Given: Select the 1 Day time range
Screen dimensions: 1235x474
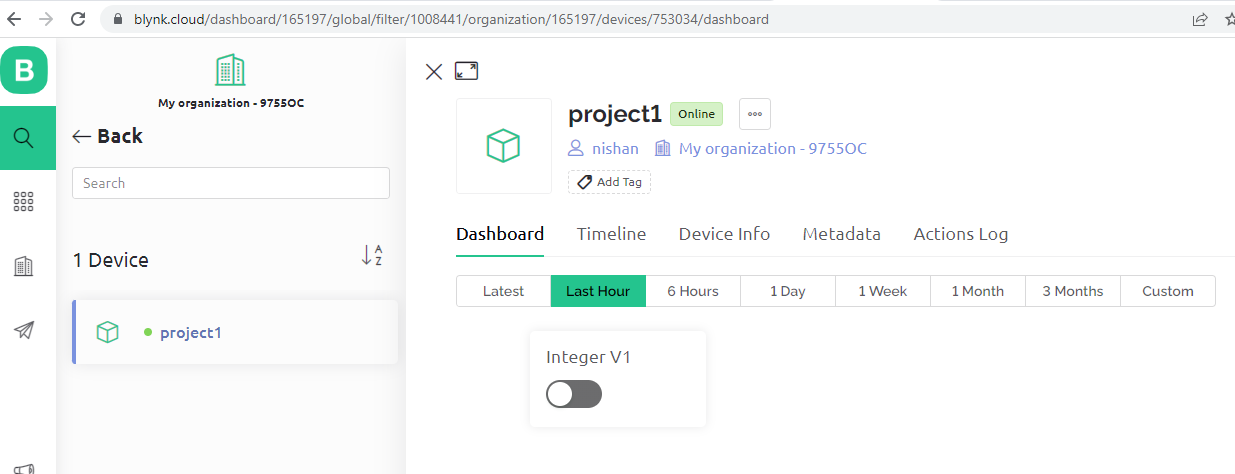Looking at the screenshot, I should (x=788, y=291).
